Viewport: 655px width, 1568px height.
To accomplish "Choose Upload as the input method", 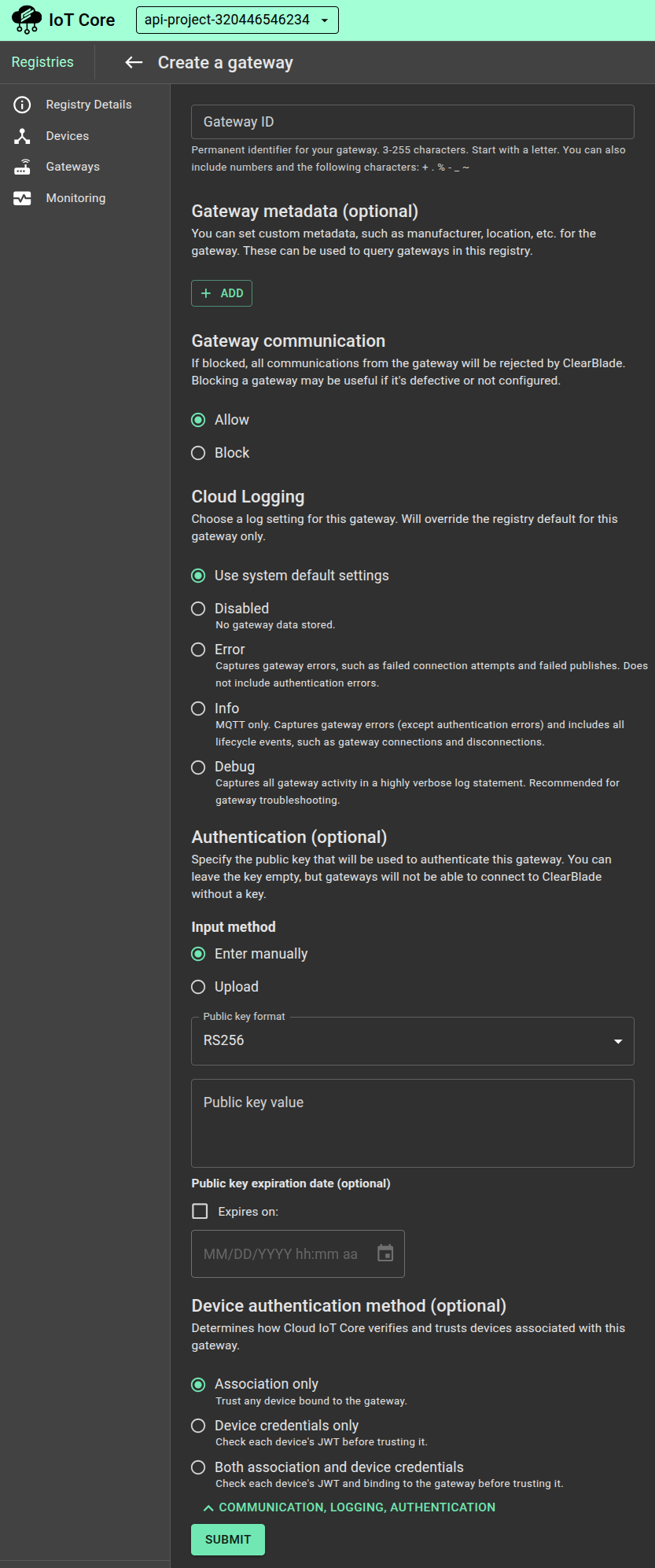I will coord(199,987).
